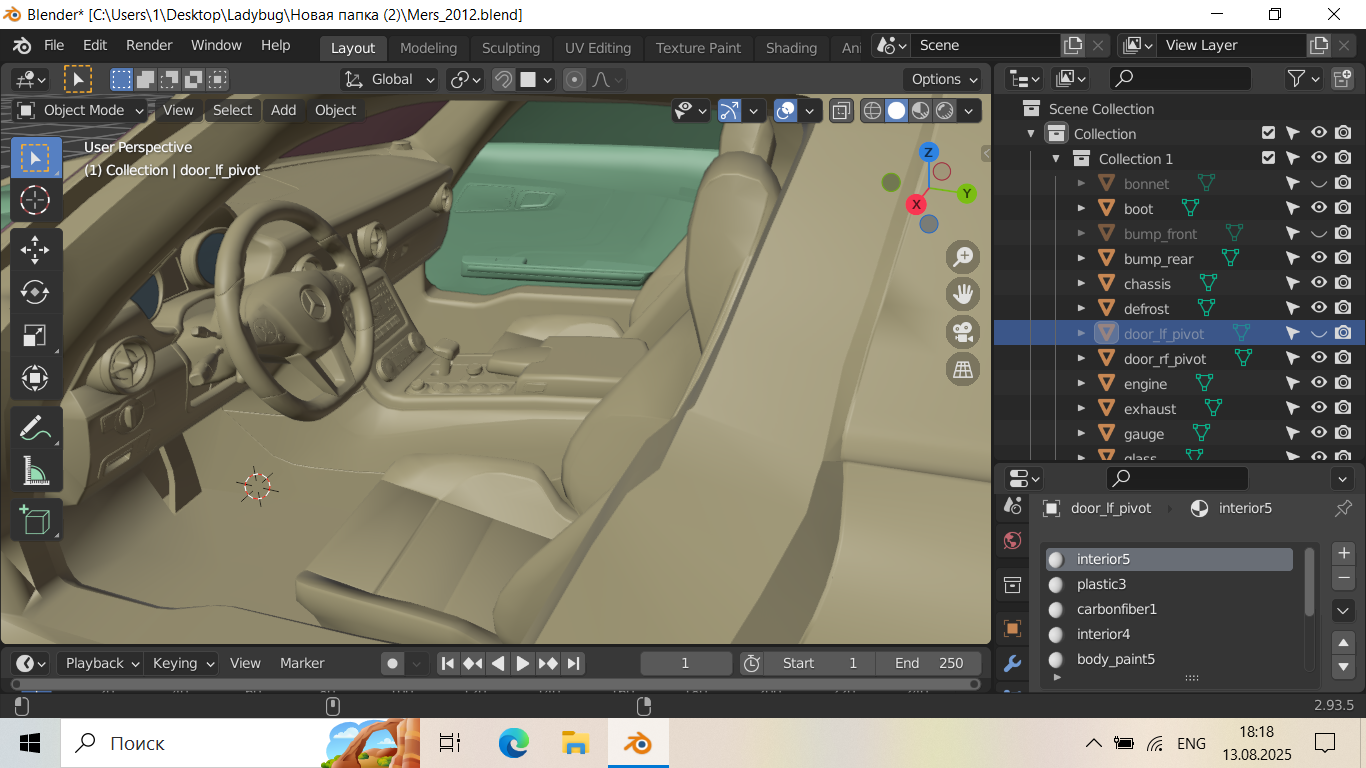Switch to the Modeling workspace tab
1366x768 pixels.
coord(428,48)
